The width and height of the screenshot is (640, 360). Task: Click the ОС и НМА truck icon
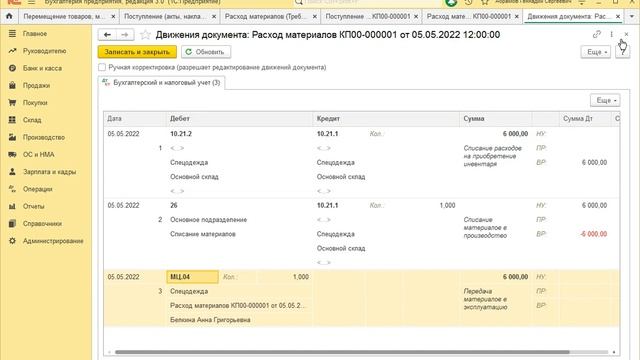pos(12,154)
